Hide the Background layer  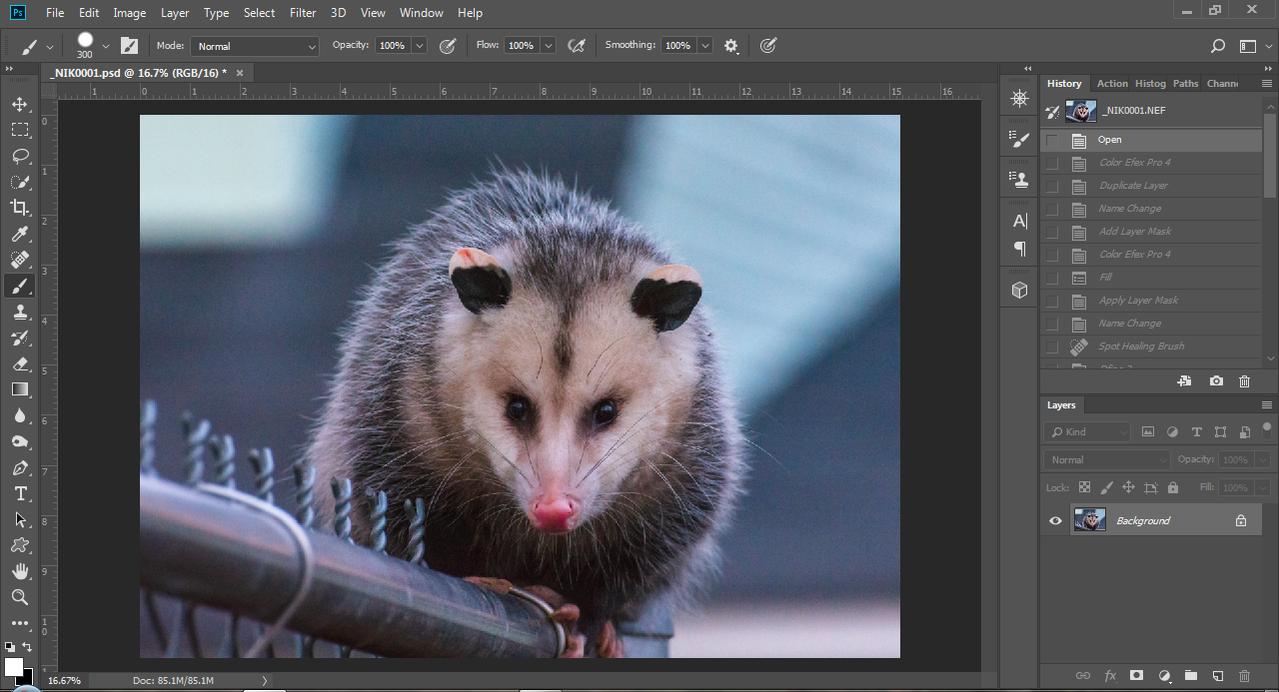tap(1055, 521)
